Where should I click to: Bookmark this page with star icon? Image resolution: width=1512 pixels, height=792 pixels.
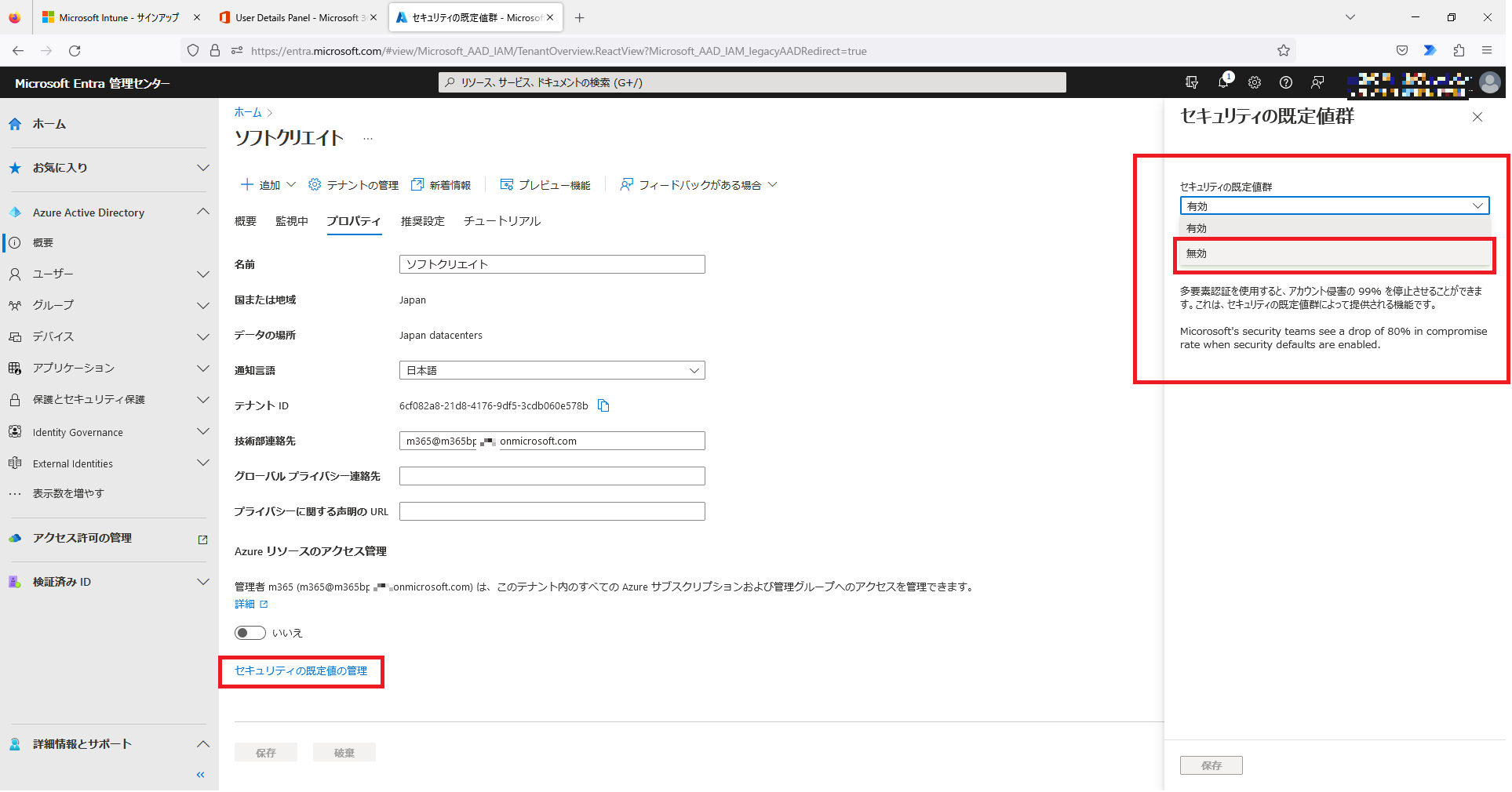1284,51
